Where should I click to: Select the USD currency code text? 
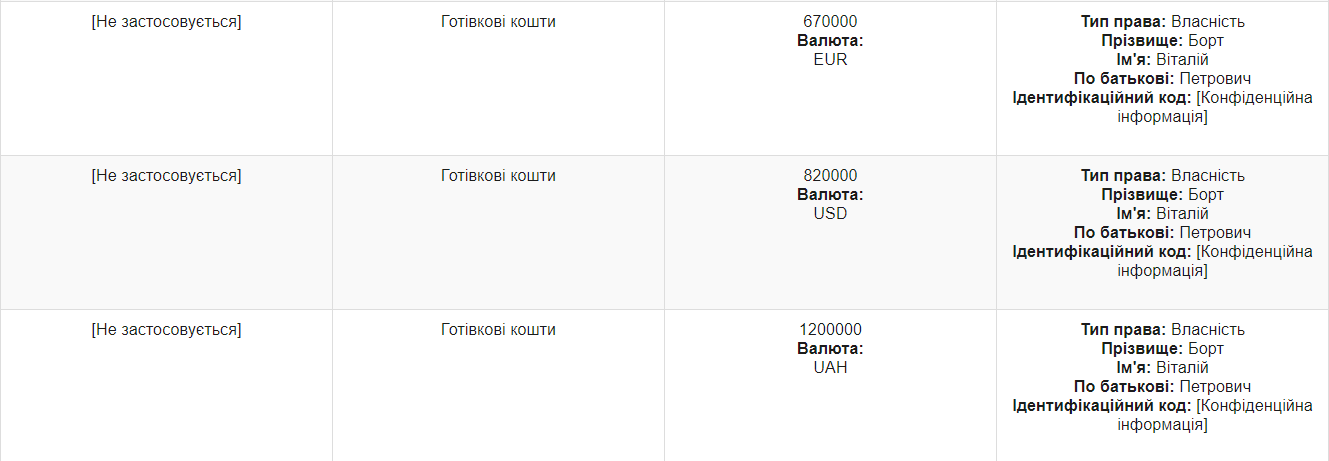click(830, 213)
